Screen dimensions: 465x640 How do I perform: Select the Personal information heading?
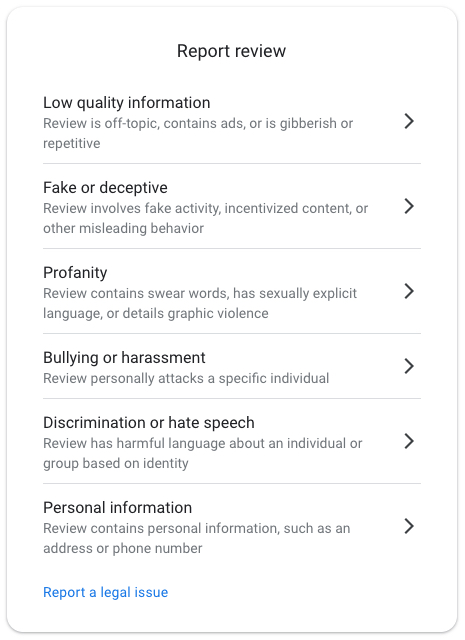pos(118,508)
